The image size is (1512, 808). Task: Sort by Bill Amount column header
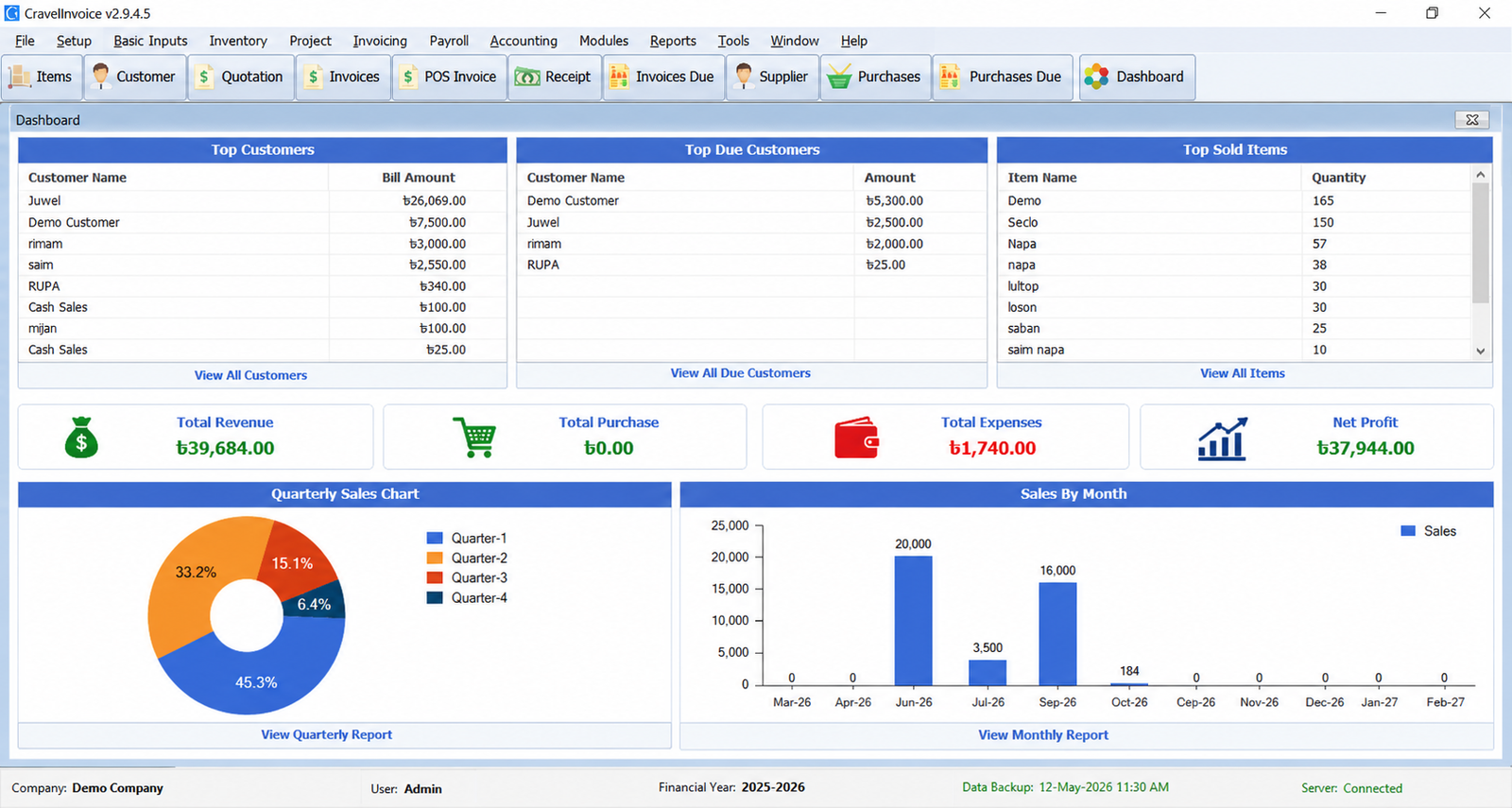coord(418,178)
